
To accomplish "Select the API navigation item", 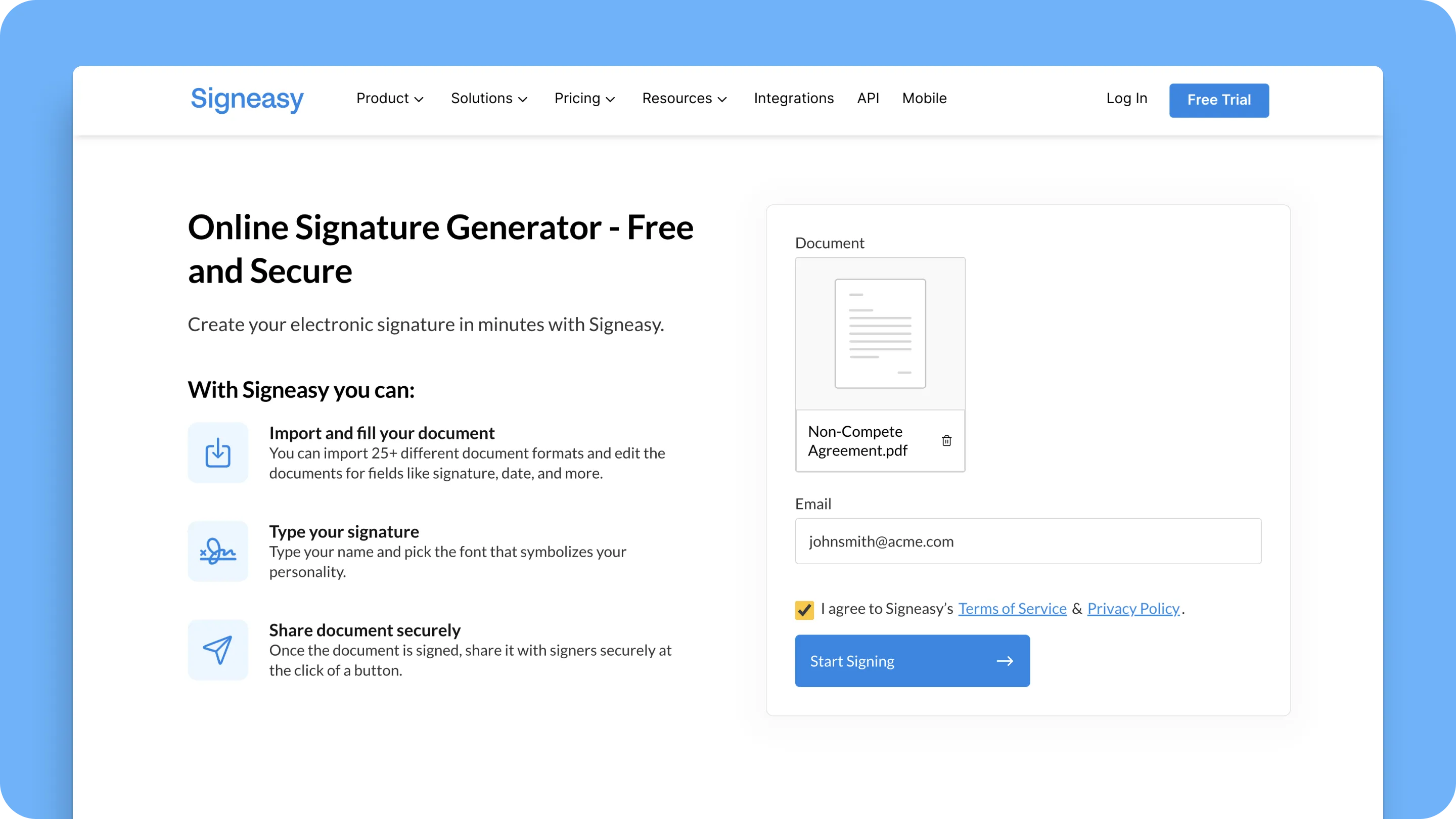I will [x=868, y=99].
